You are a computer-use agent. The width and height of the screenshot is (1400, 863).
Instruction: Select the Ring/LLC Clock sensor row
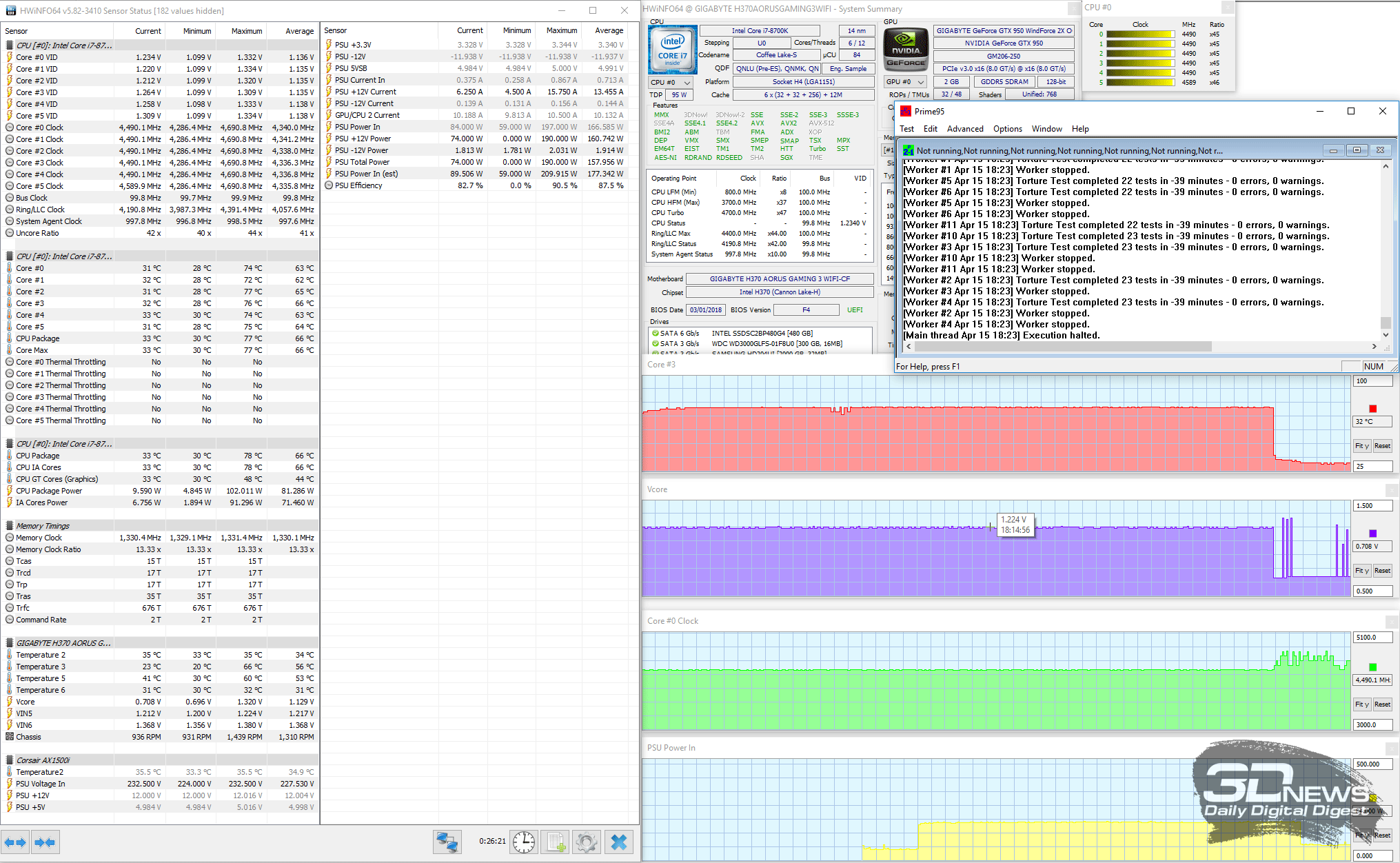160,210
